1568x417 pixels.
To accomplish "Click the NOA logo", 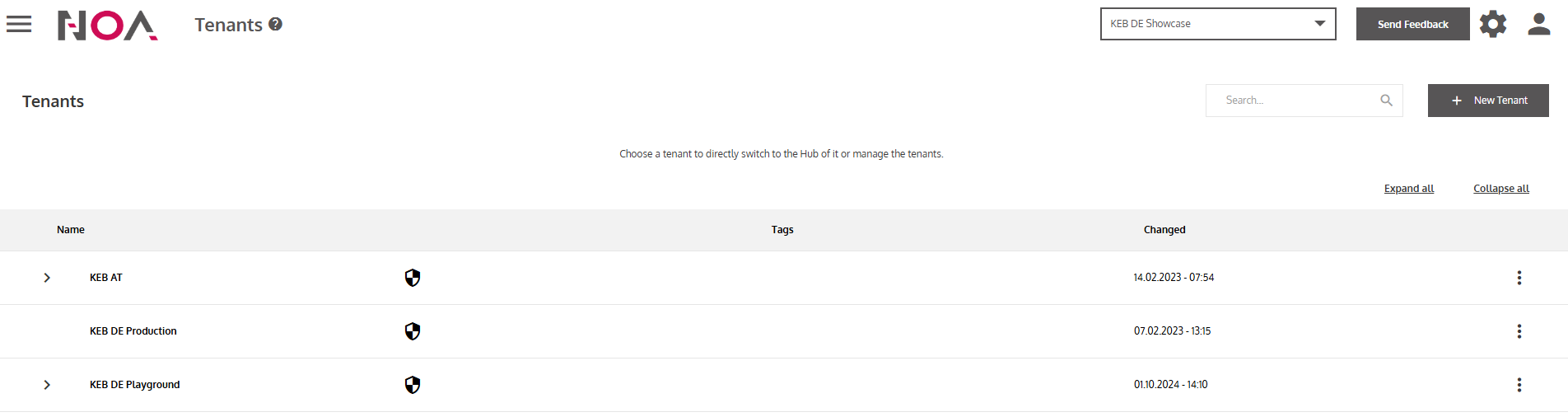I will coord(107,26).
